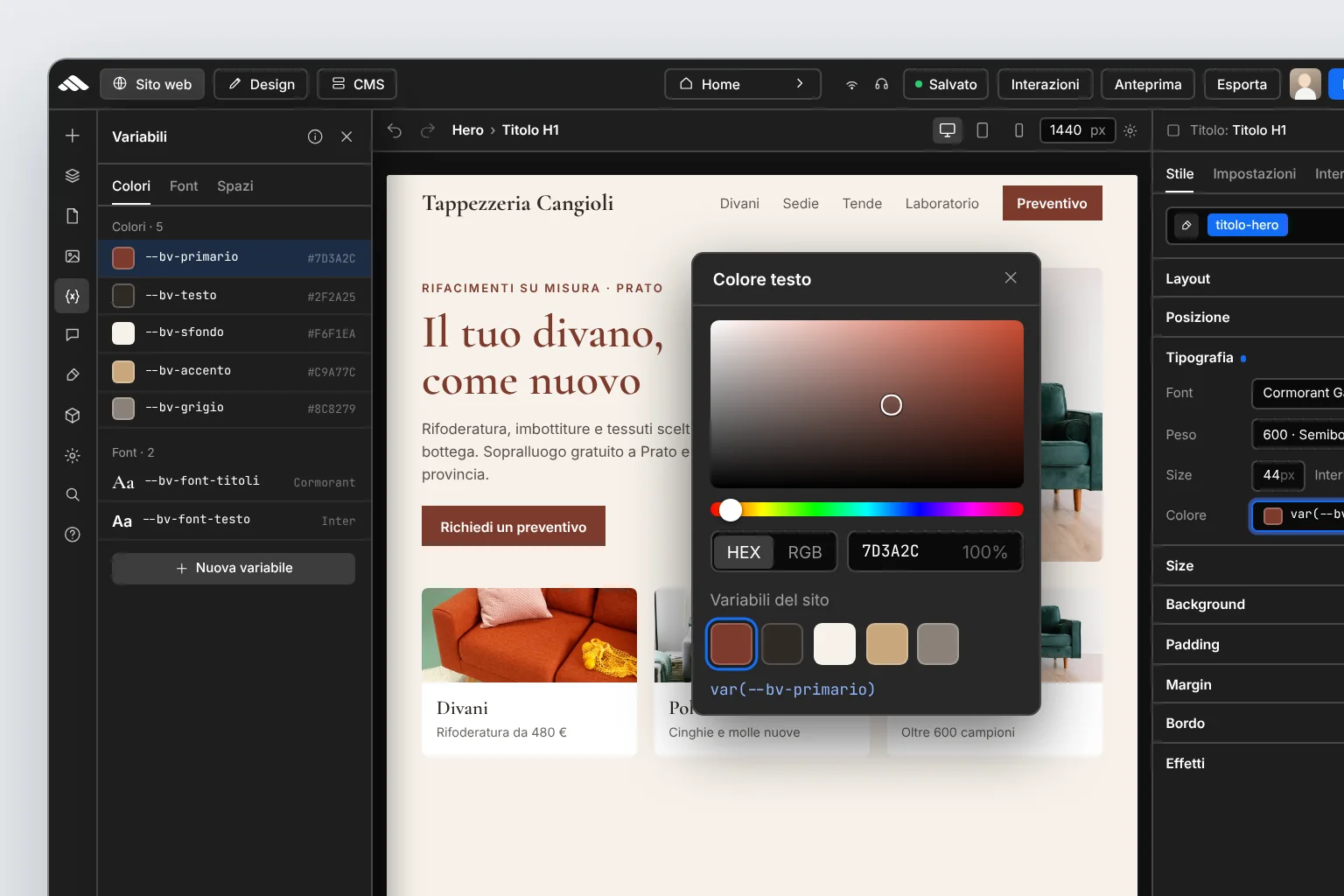Open the search icon in left sidebar
The height and width of the screenshot is (896, 1344).
pos(73,494)
